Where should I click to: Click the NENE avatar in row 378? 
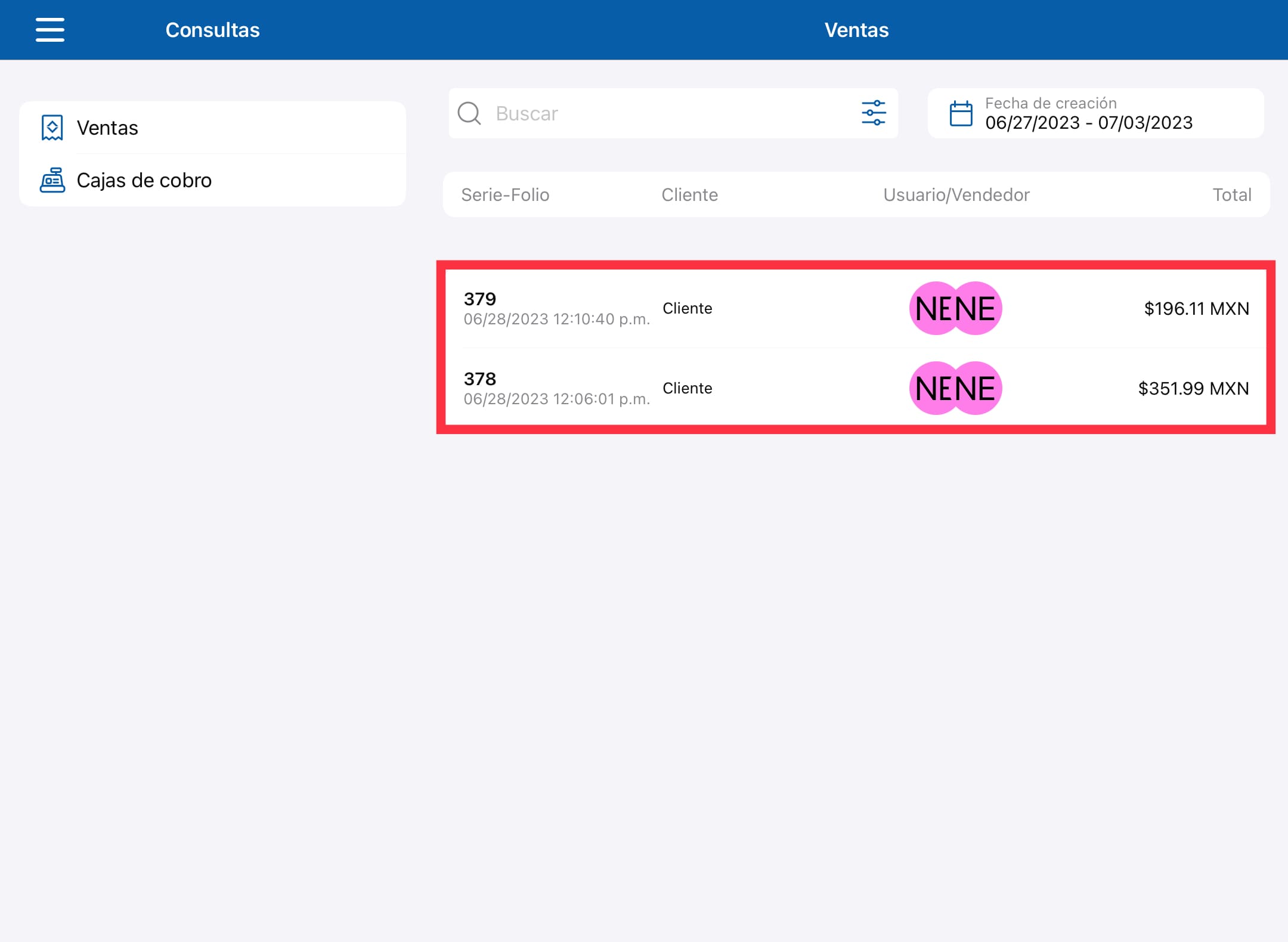955,388
